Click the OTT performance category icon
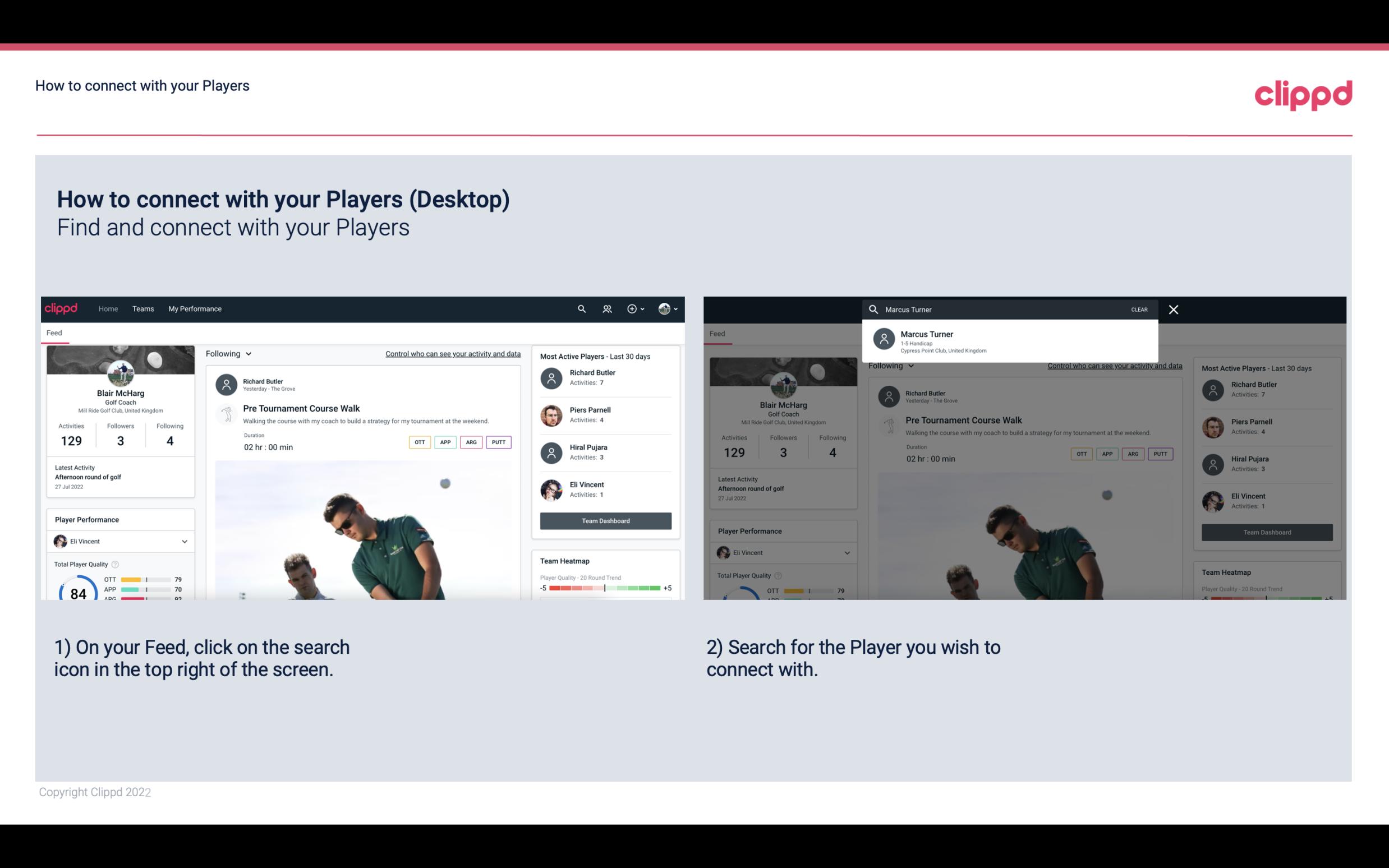Image resolution: width=1389 pixels, height=868 pixels. tap(418, 442)
